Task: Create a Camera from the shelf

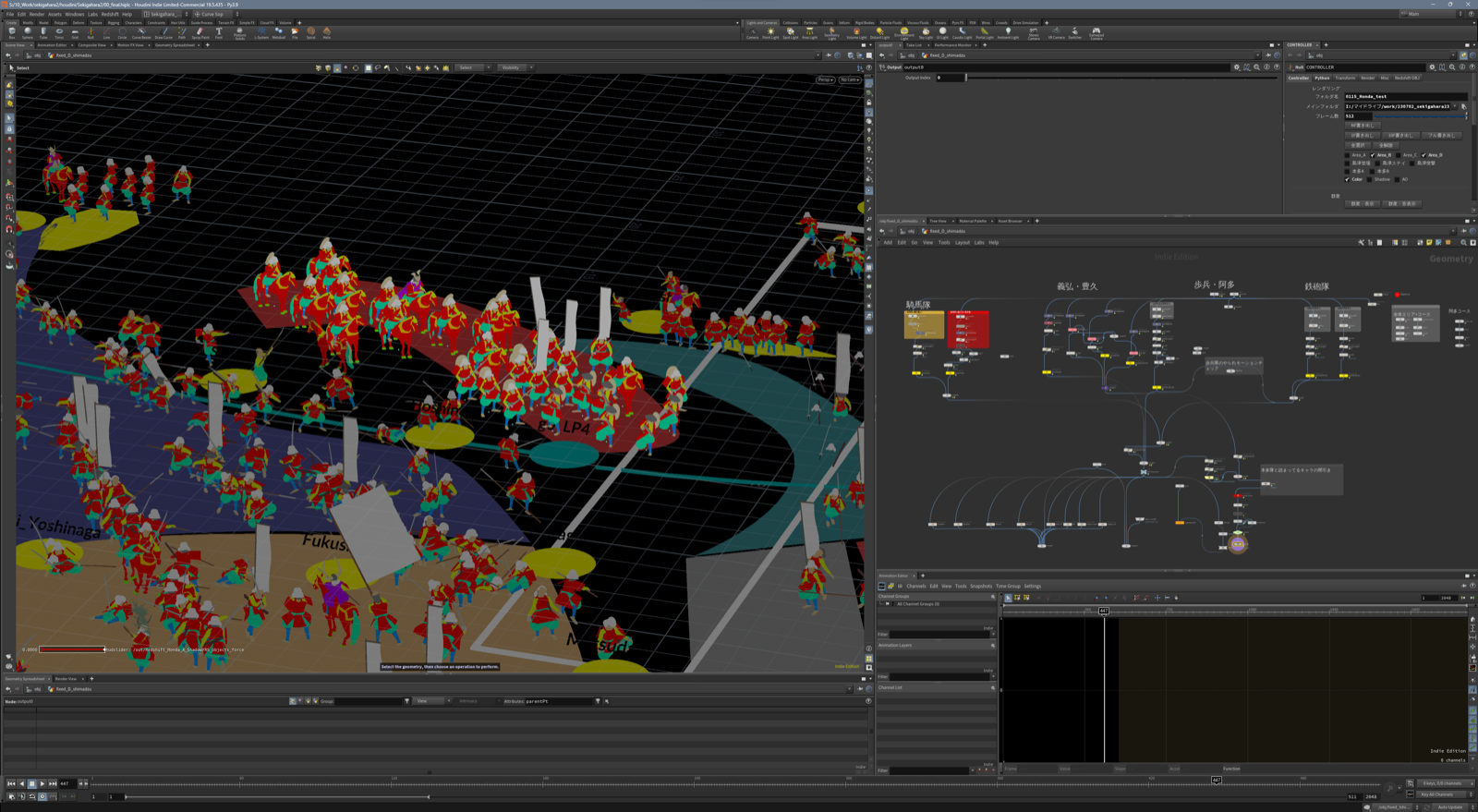Action: pos(752,32)
